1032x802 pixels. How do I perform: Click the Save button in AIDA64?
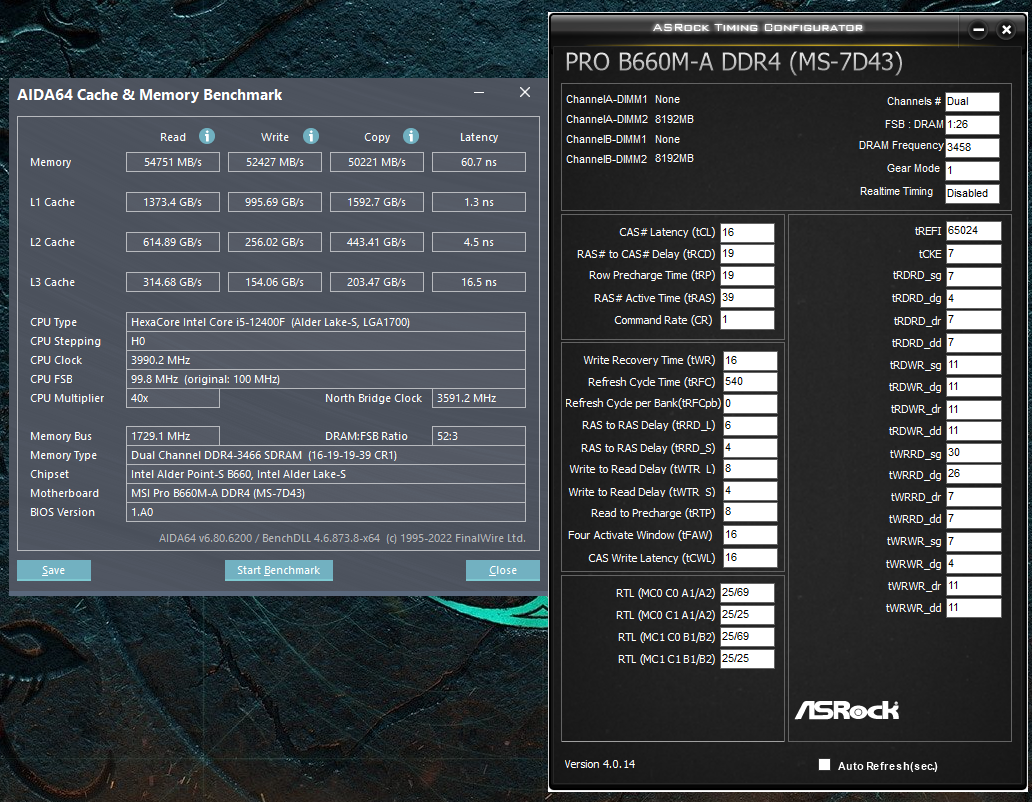point(54,570)
